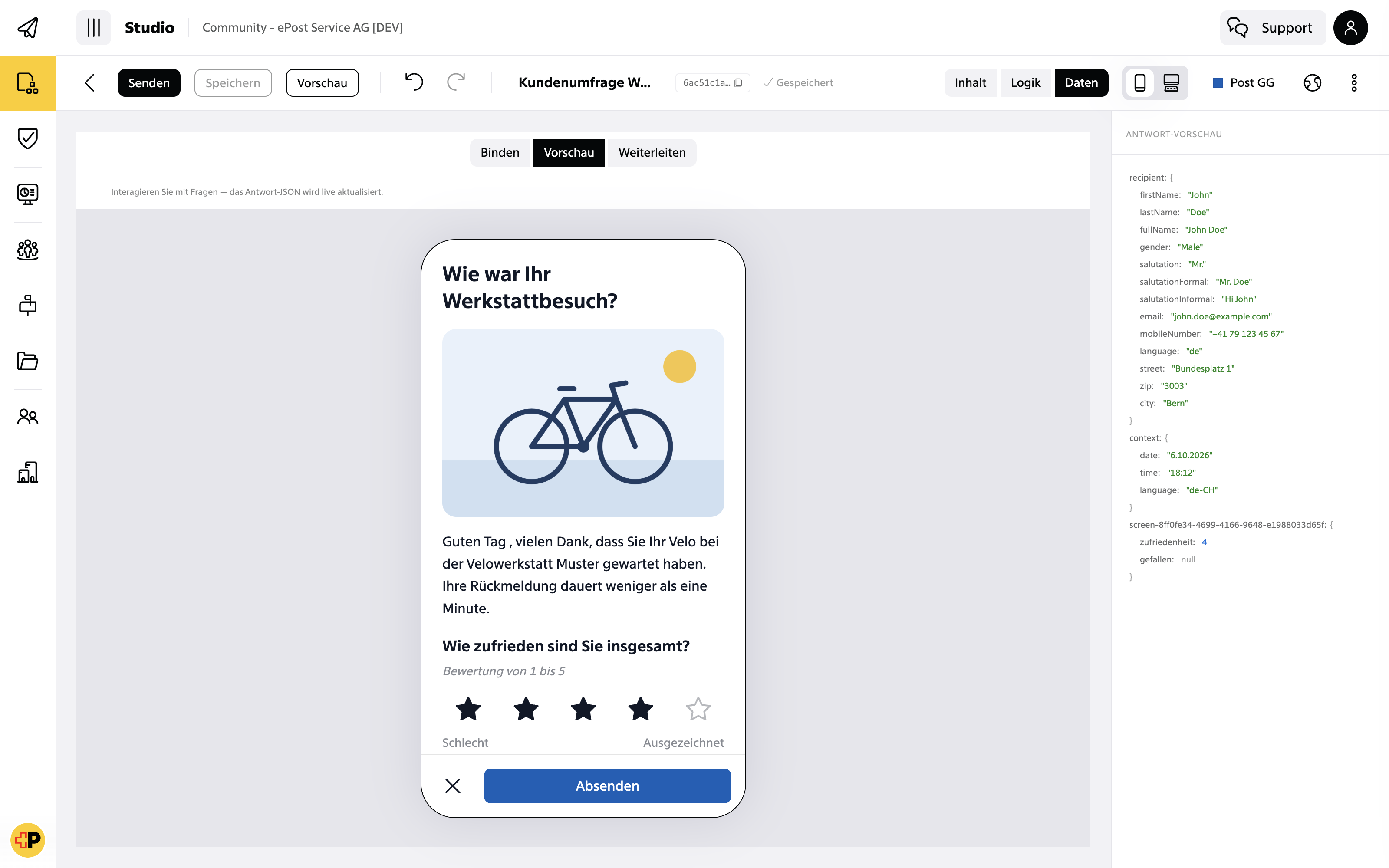Image resolution: width=1389 pixels, height=868 pixels.
Task: Open the shield checkmark sidebar icon
Action: coord(27,138)
